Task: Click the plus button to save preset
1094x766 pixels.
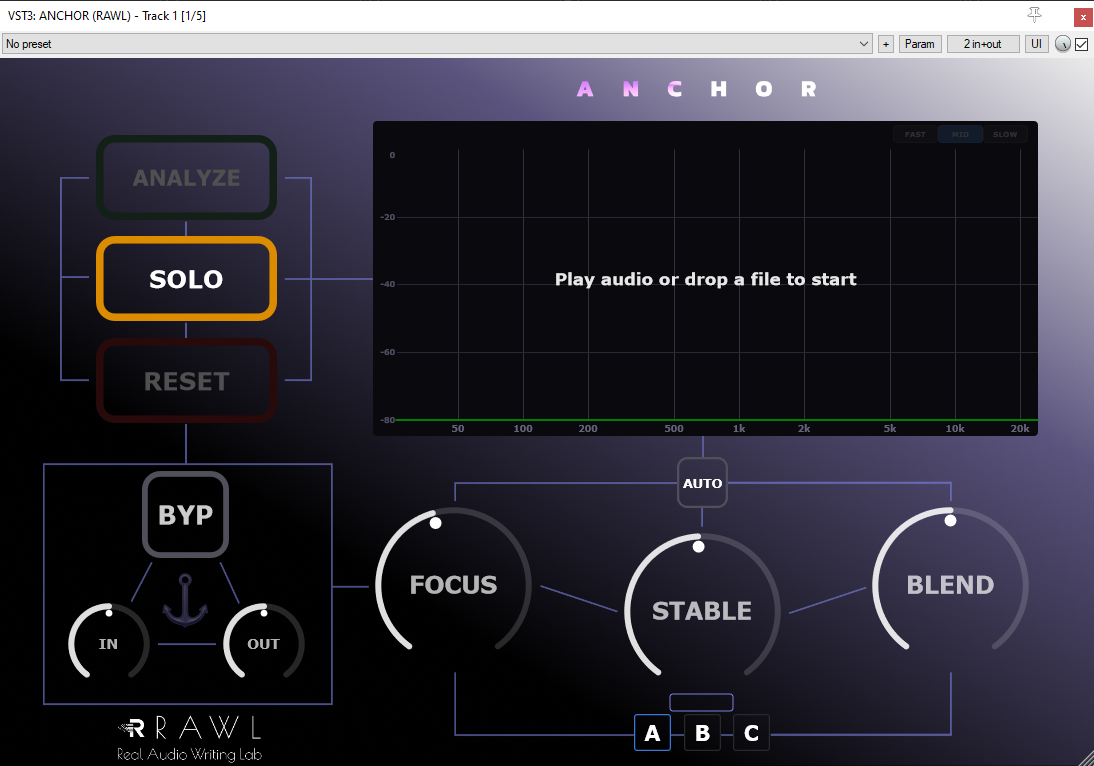Action: 885,44
